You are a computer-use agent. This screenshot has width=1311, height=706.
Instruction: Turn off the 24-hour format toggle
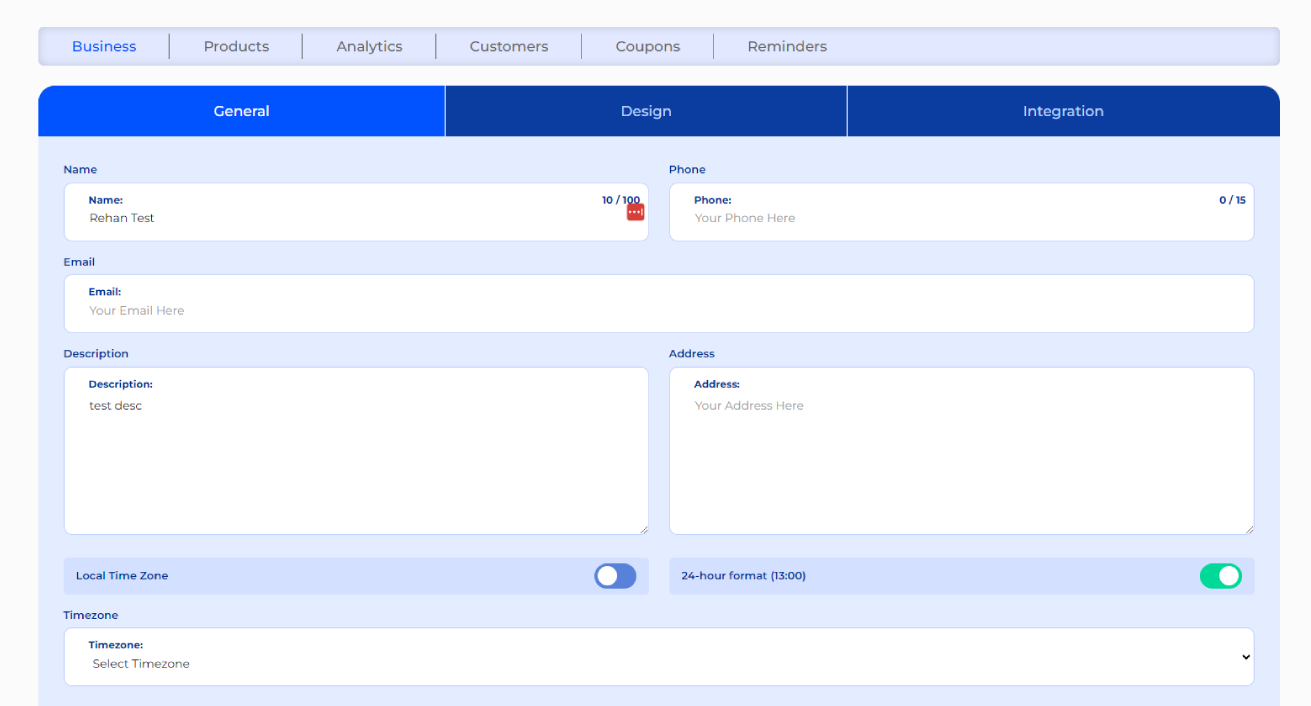[1220, 576]
